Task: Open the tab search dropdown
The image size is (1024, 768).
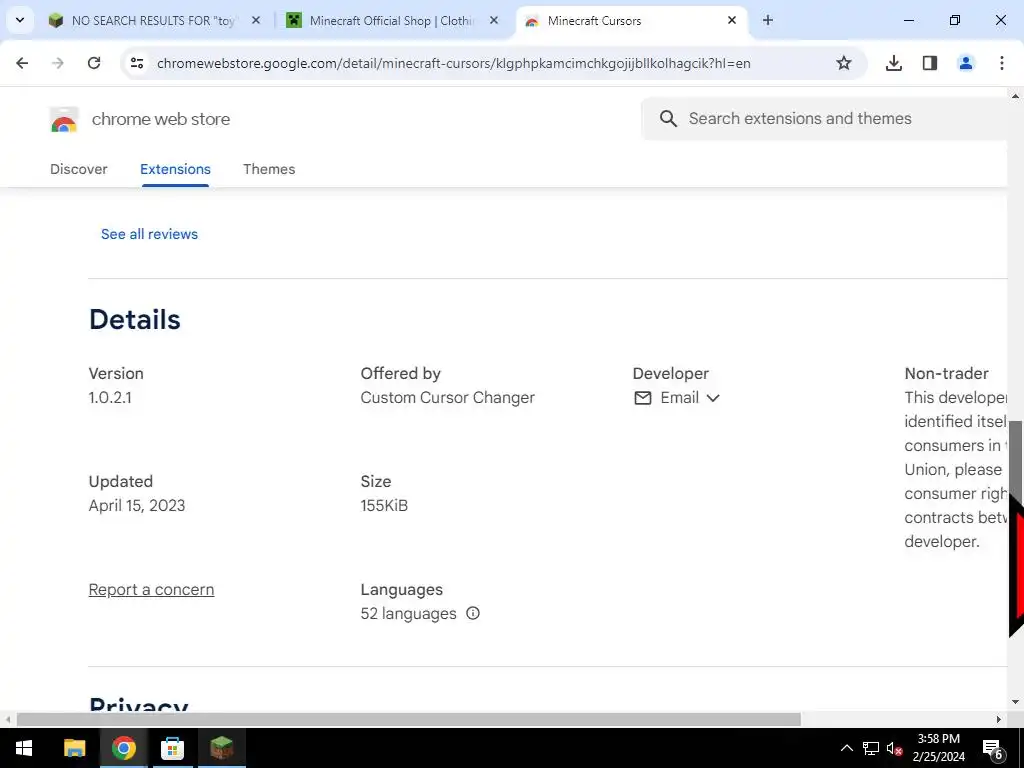Action: [x=20, y=20]
